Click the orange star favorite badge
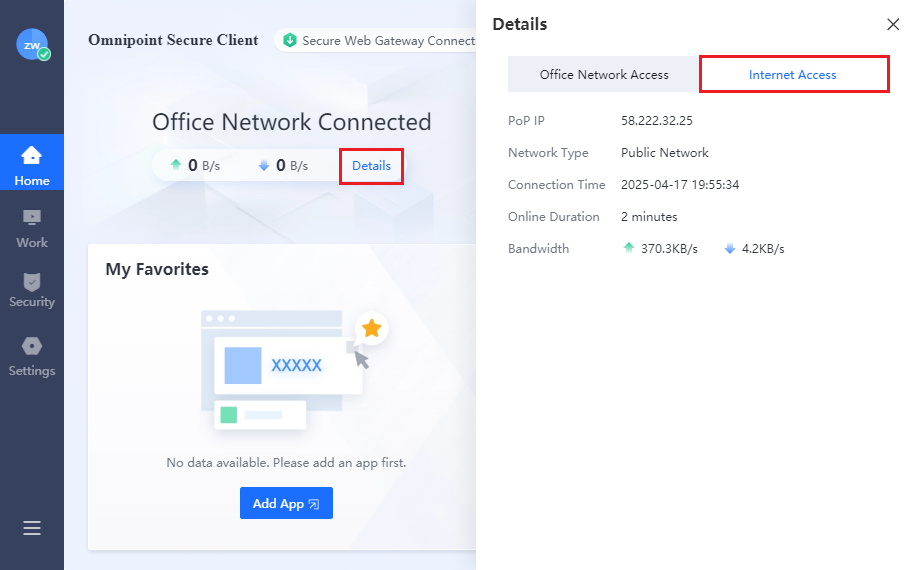 [x=372, y=328]
